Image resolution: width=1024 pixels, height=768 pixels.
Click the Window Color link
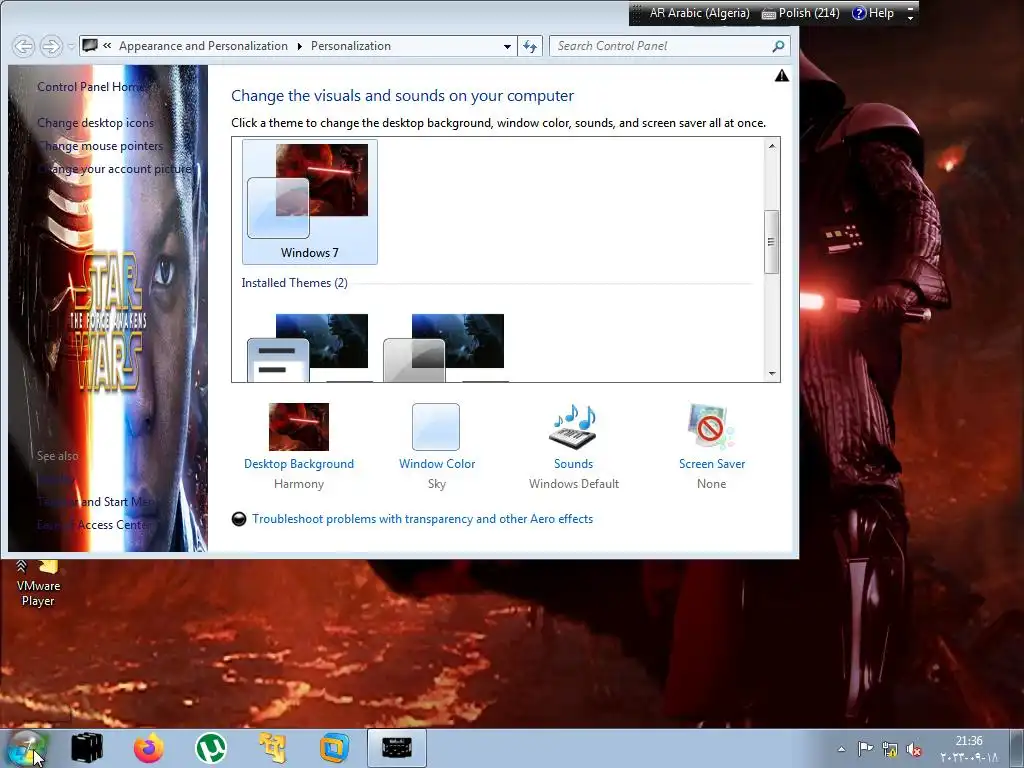tap(437, 464)
